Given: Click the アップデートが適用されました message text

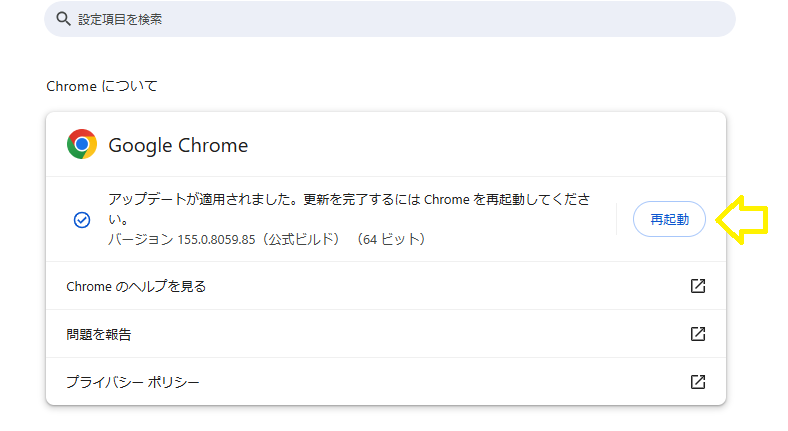Looking at the screenshot, I should tap(349, 209).
